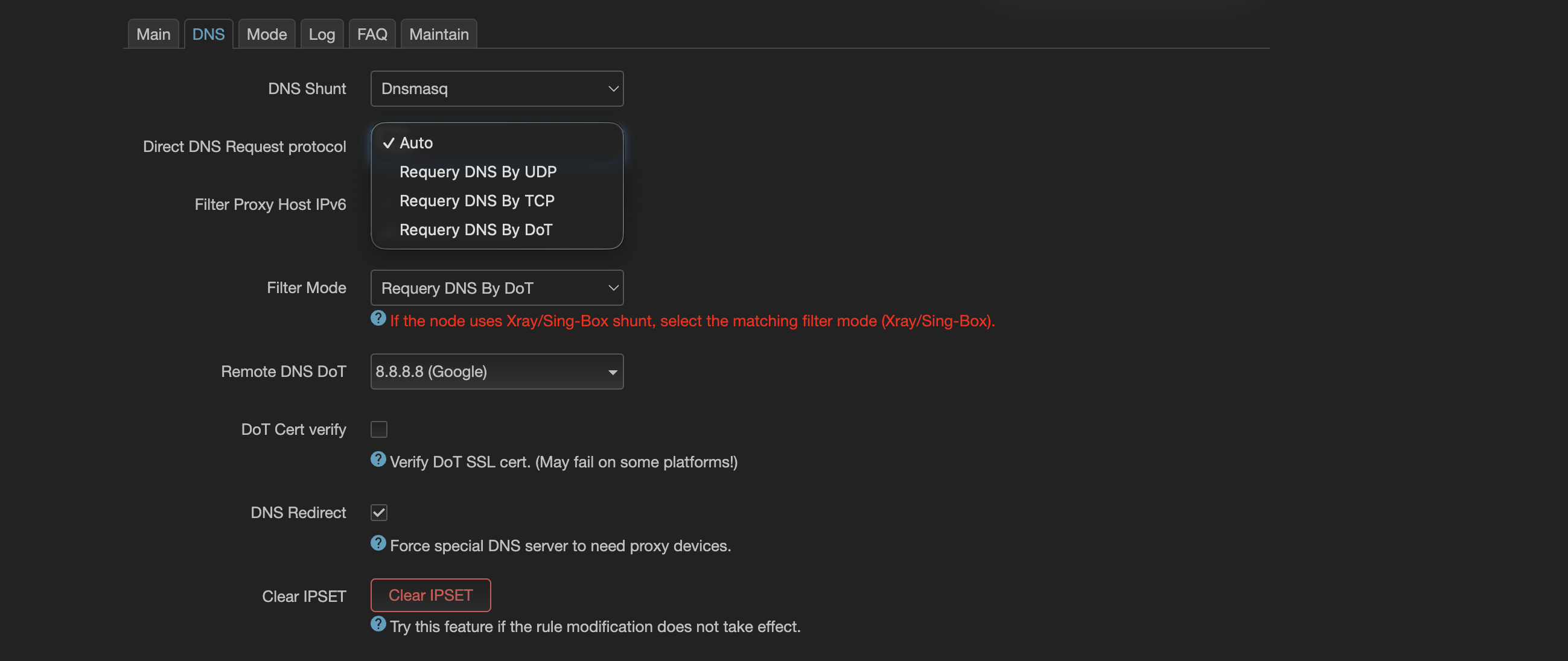Select the Auto option in list
The height and width of the screenshot is (661, 1568).
point(416,143)
